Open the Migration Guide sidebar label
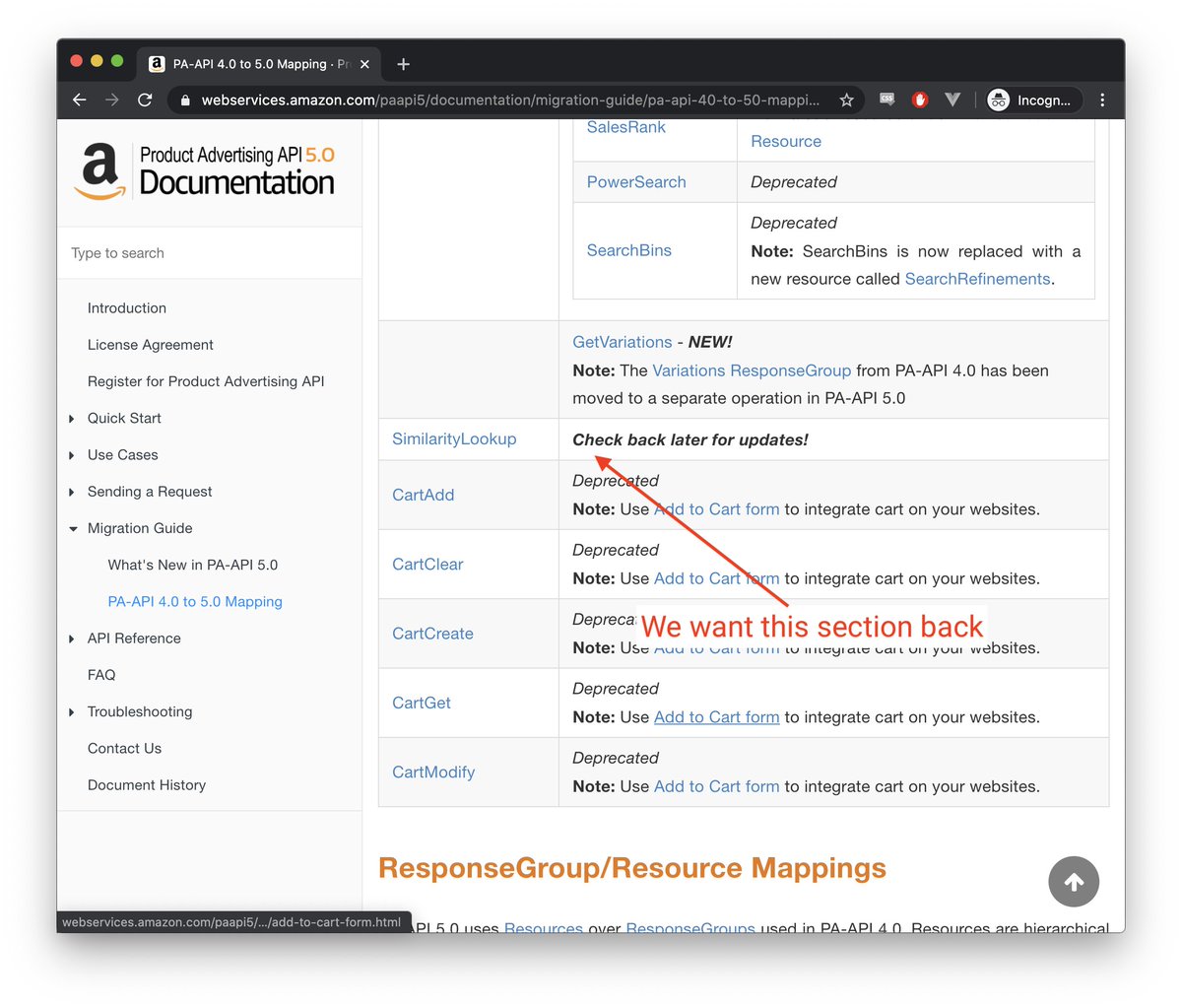Screen dimensions: 1182x1008 [140, 528]
